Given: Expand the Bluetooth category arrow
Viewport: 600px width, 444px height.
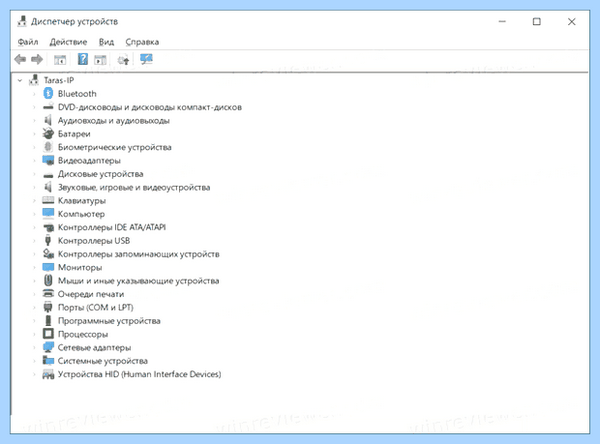Looking at the screenshot, I should pos(34,94).
